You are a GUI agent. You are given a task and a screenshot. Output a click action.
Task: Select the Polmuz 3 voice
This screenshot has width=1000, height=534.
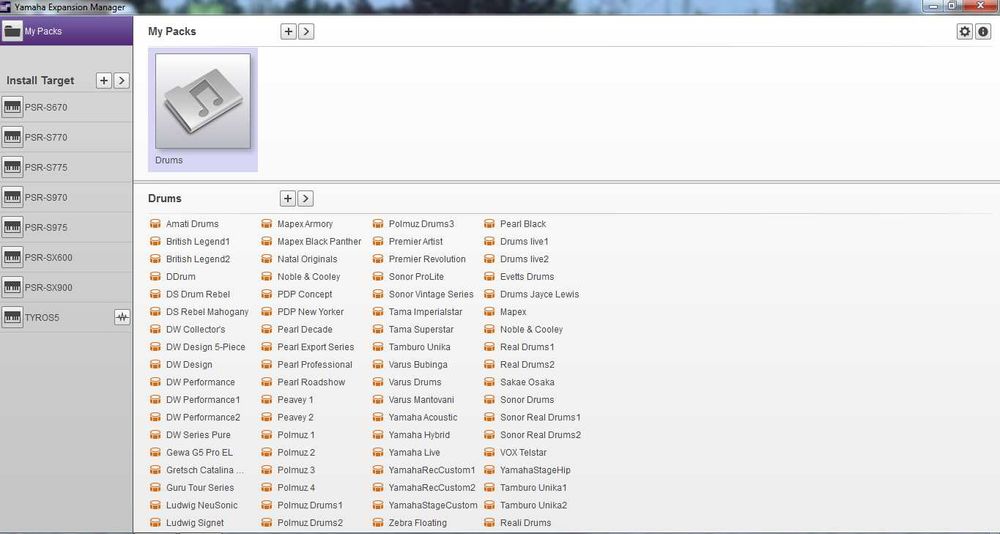[x=296, y=470]
